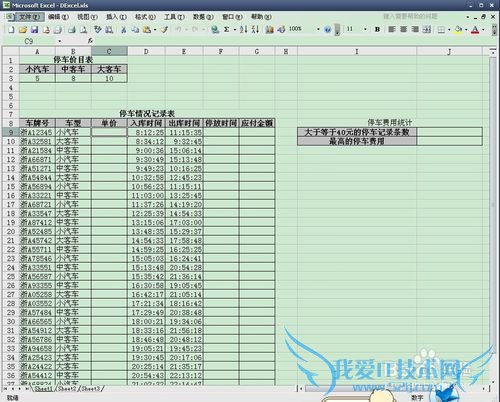
Task: Switch to the Sheet3 tab
Action: [90, 389]
